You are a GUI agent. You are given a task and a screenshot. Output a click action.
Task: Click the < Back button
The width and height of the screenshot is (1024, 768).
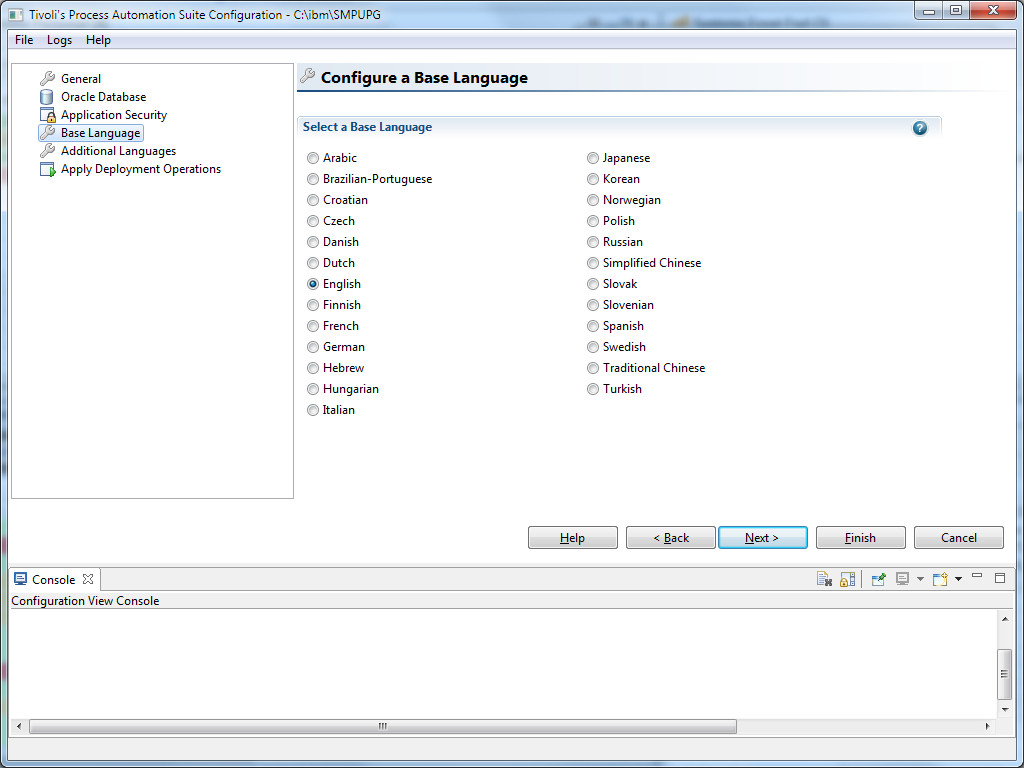point(671,537)
